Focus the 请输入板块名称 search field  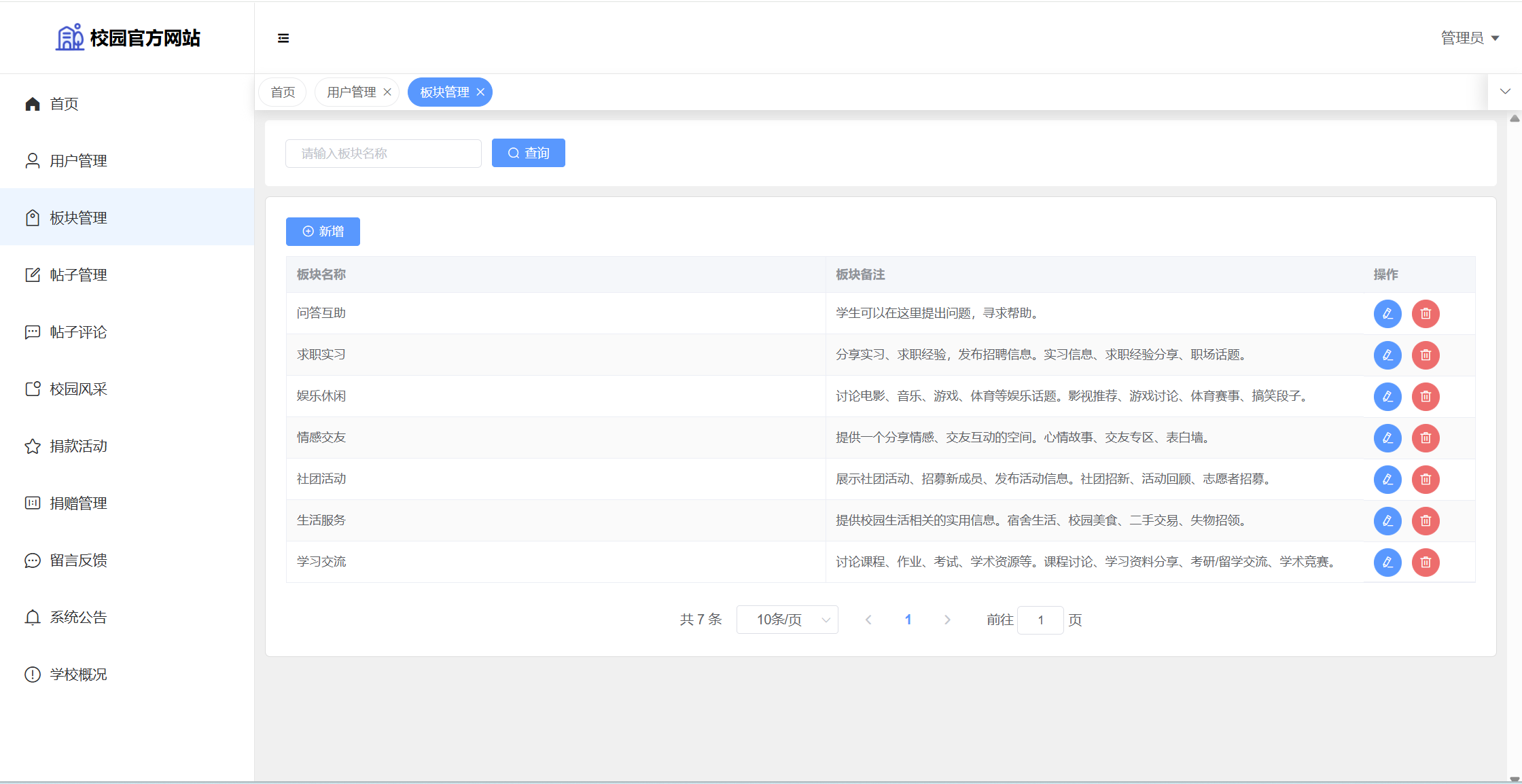pos(383,154)
